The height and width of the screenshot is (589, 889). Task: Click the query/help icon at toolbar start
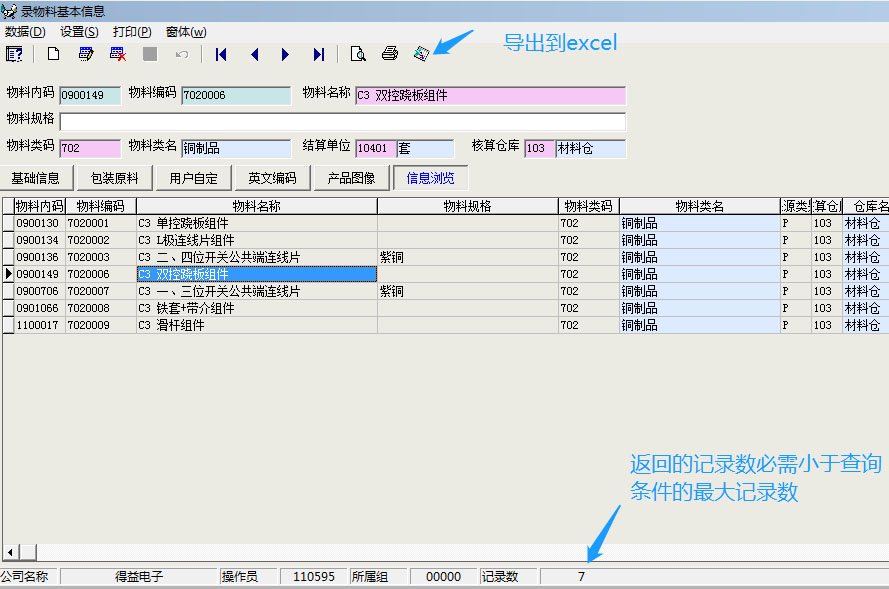(x=14, y=54)
